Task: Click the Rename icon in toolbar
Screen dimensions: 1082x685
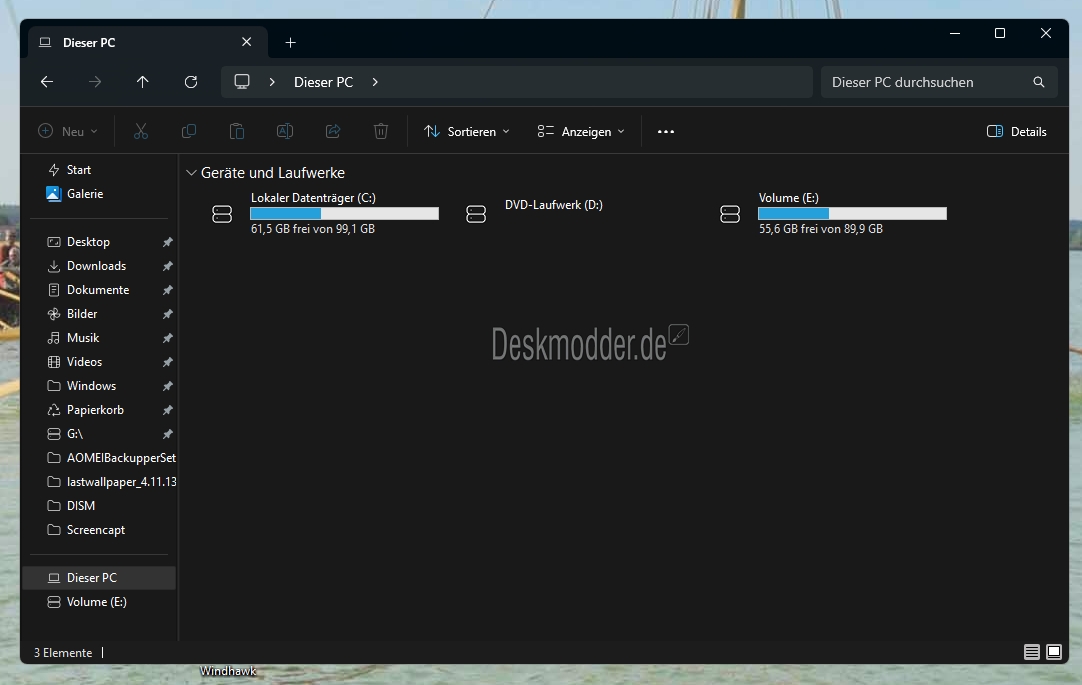Action: (x=285, y=131)
